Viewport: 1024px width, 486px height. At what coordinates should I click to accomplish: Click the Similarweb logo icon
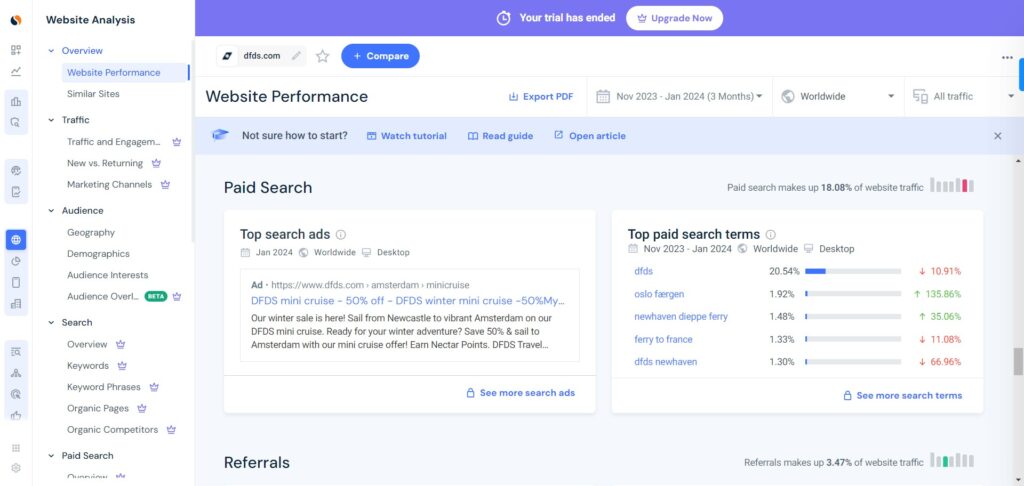tap(16, 20)
